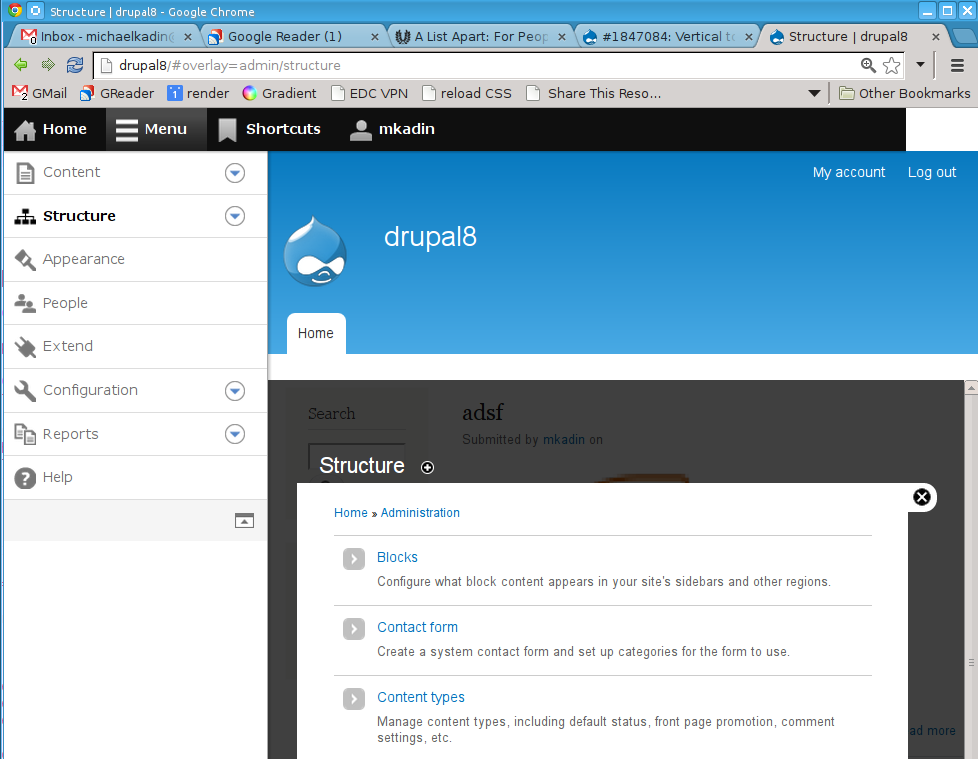
Task: Click the arrow icon beside Blocks
Action: click(354, 559)
